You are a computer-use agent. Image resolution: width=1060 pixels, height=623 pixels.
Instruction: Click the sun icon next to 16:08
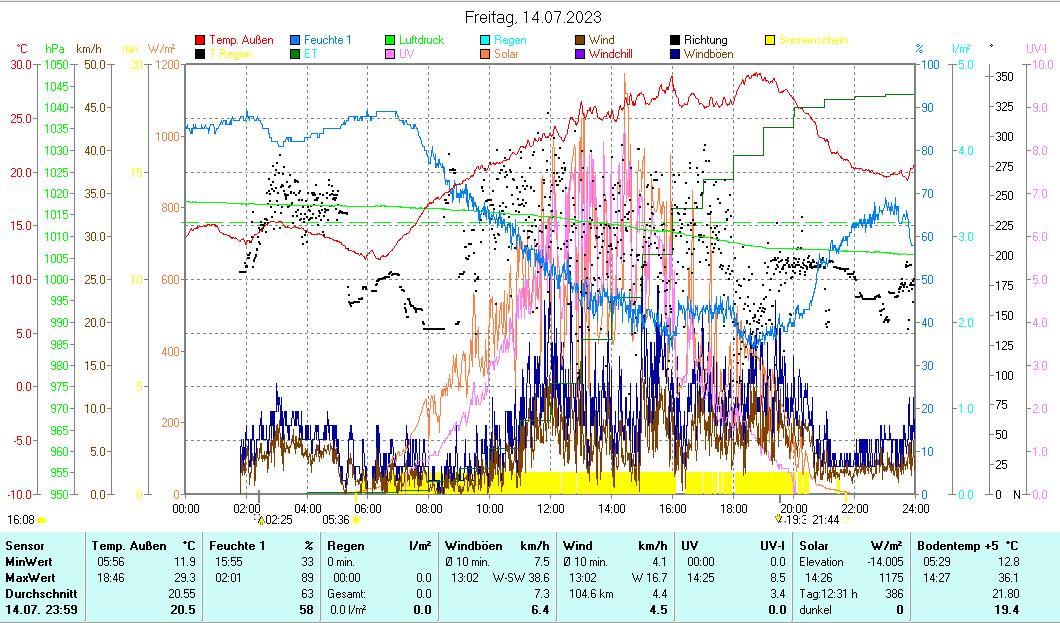(x=41, y=520)
